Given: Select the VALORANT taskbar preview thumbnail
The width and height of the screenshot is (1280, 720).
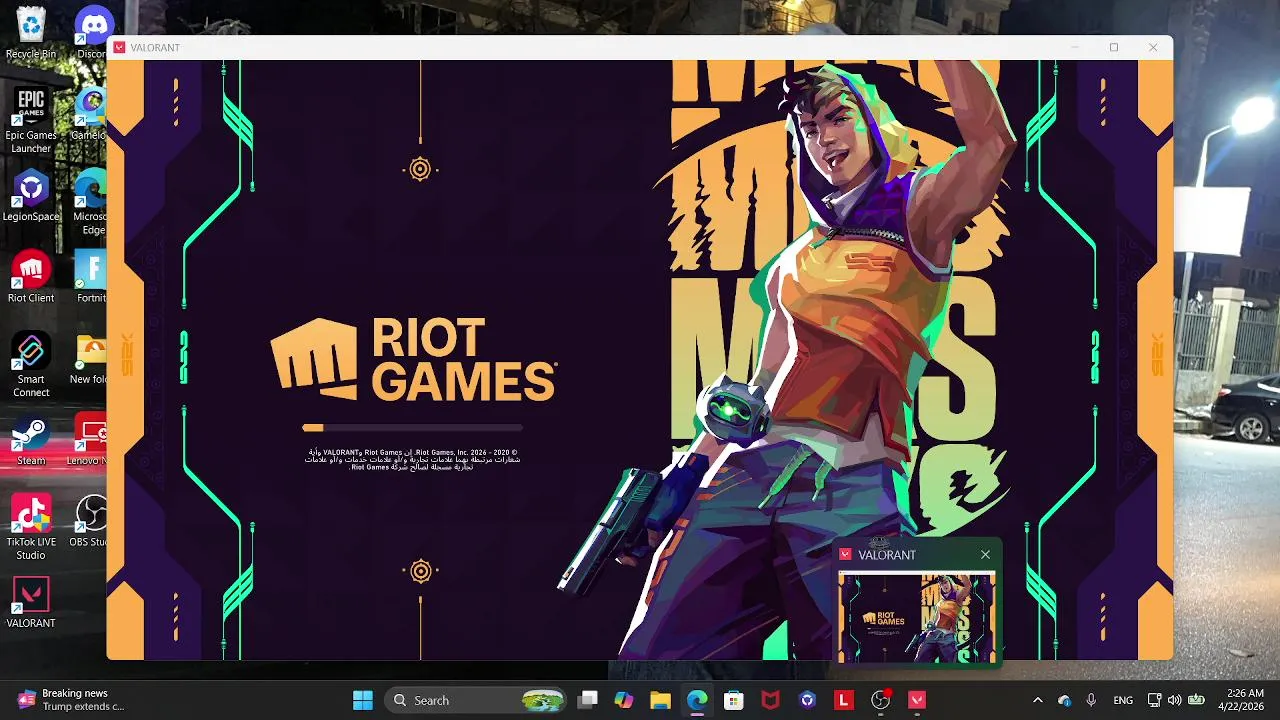Looking at the screenshot, I should [917, 617].
